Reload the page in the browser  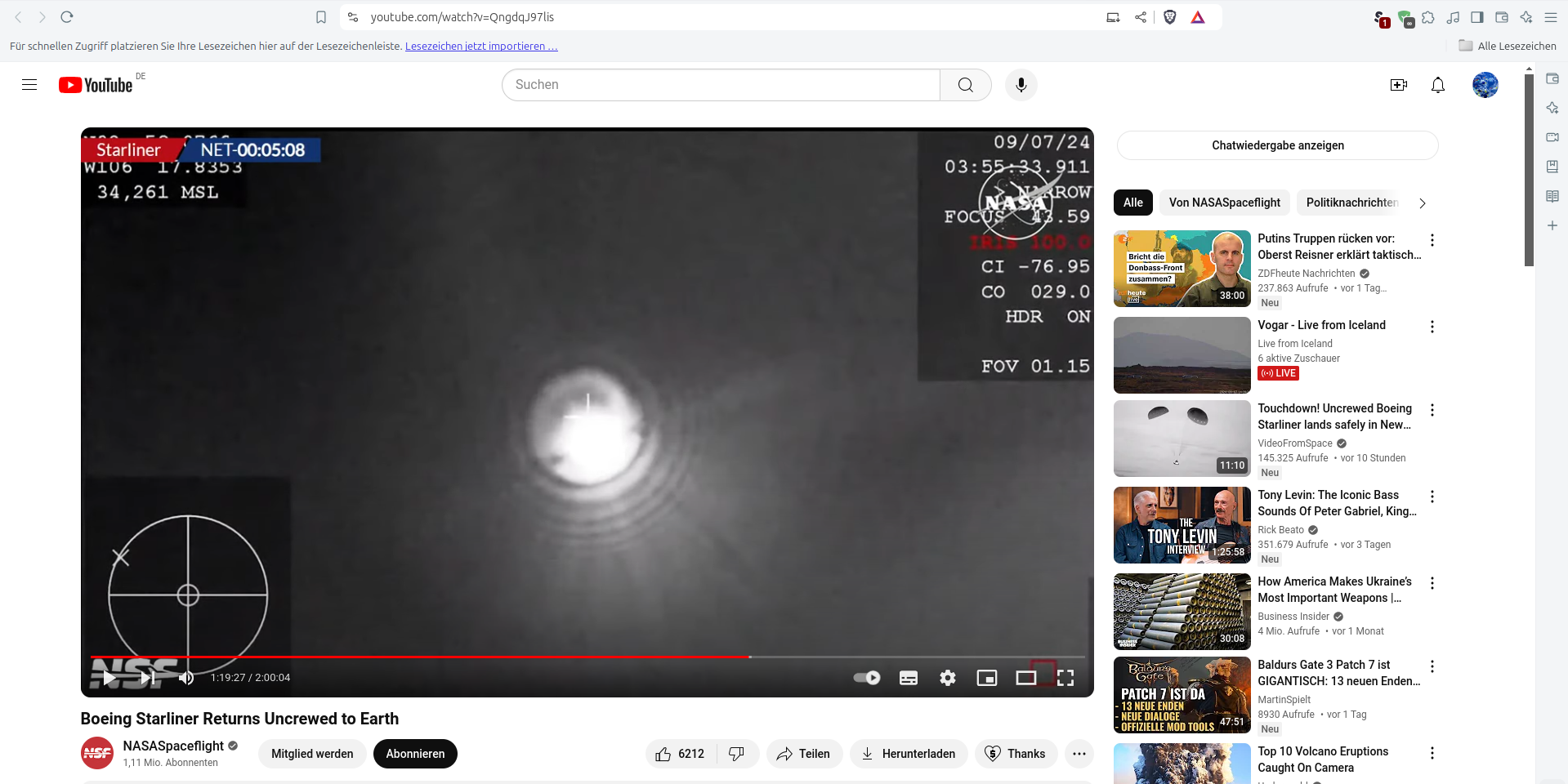coord(67,17)
